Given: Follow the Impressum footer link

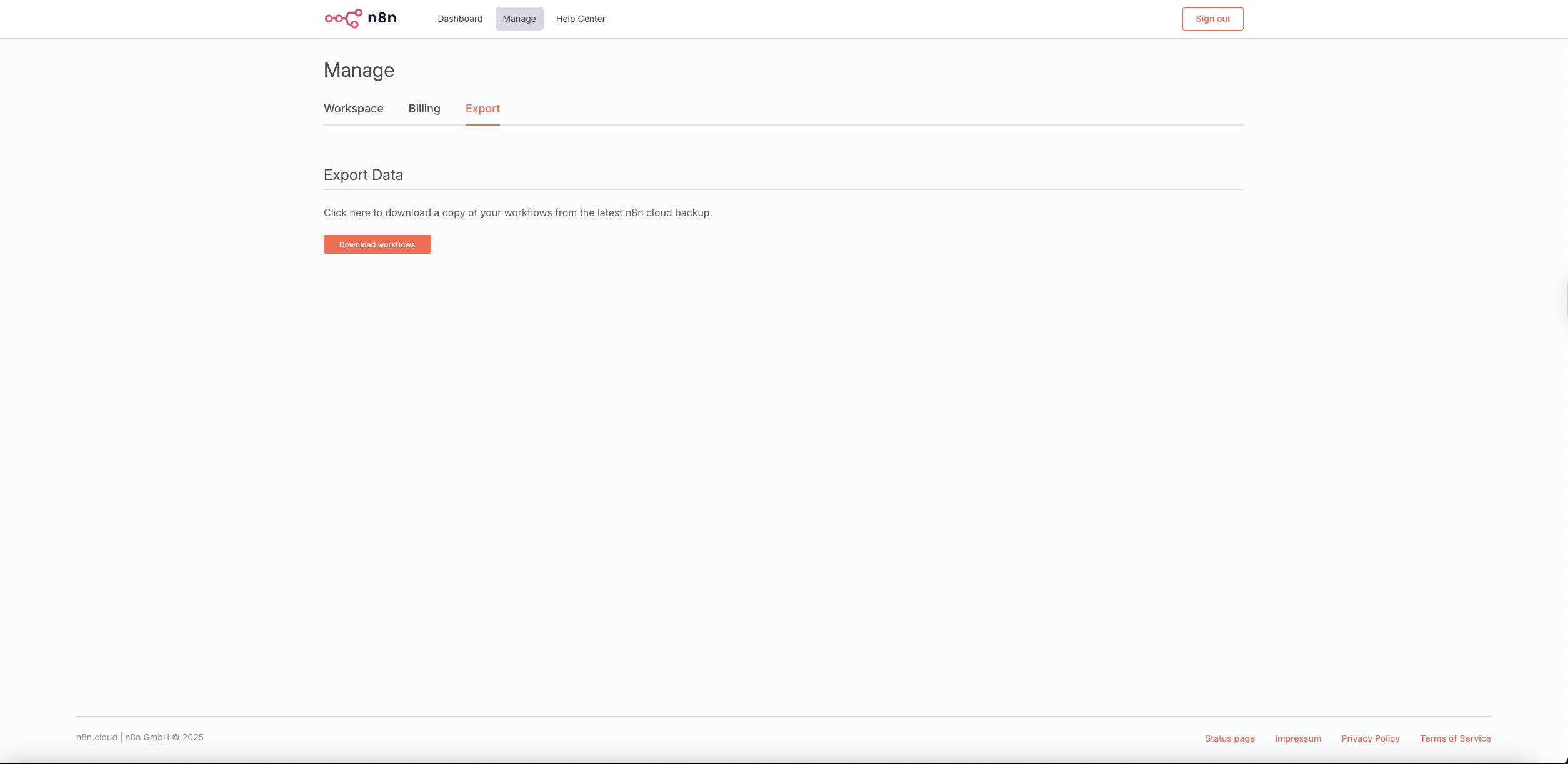Looking at the screenshot, I should pyautogui.click(x=1297, y=738).
